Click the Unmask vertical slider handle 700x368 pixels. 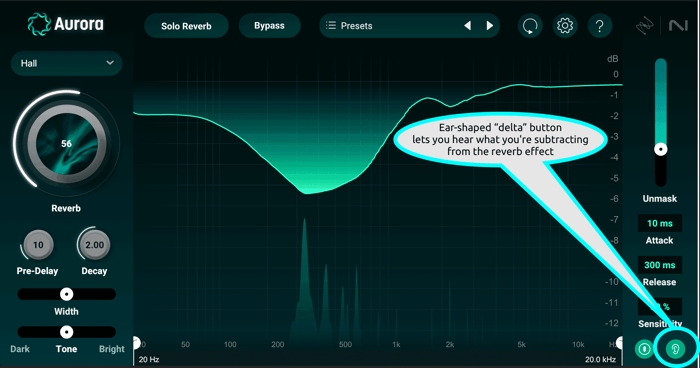click(x=661, y=149)
